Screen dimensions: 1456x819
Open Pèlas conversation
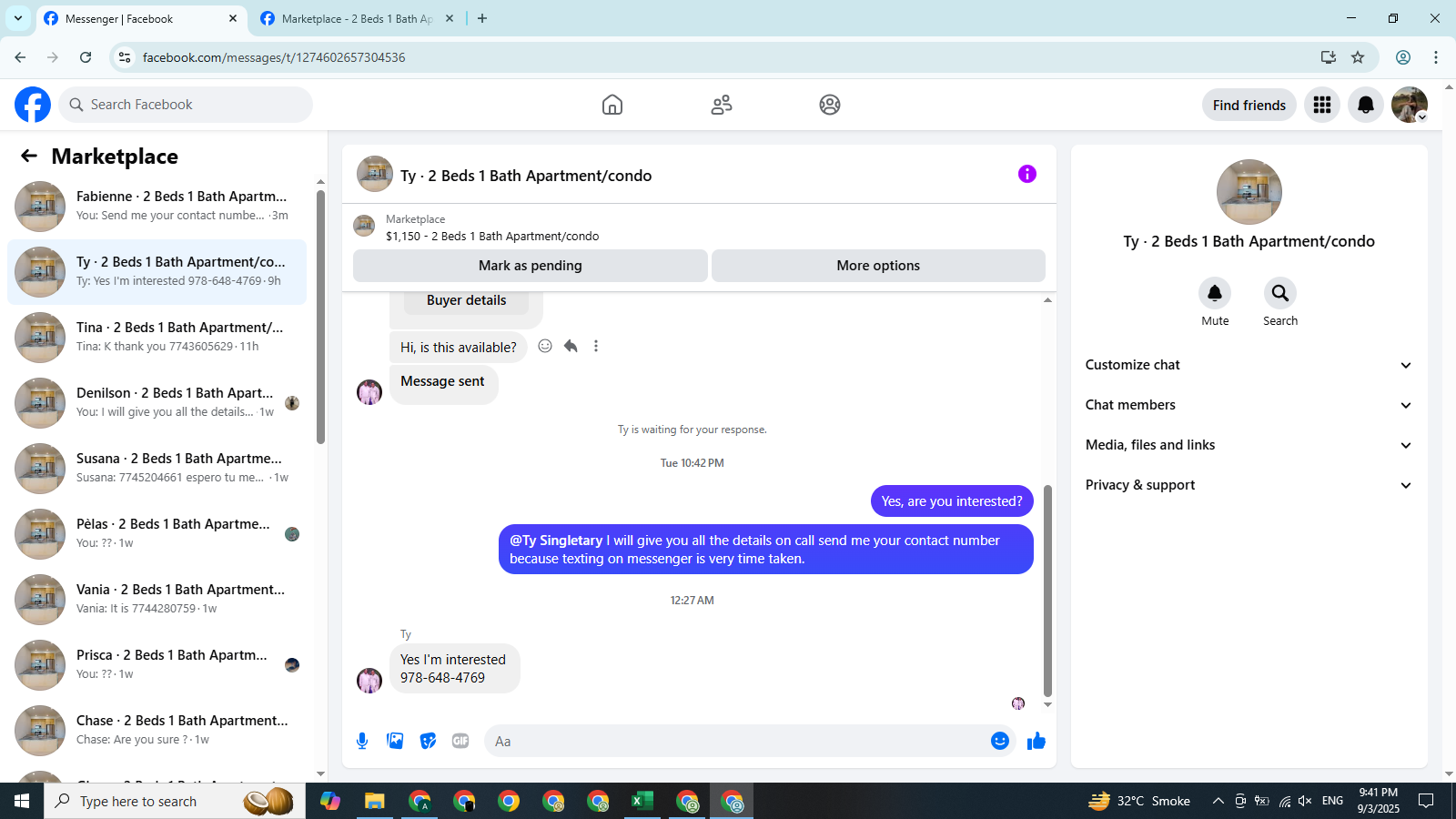coord(157,534)
